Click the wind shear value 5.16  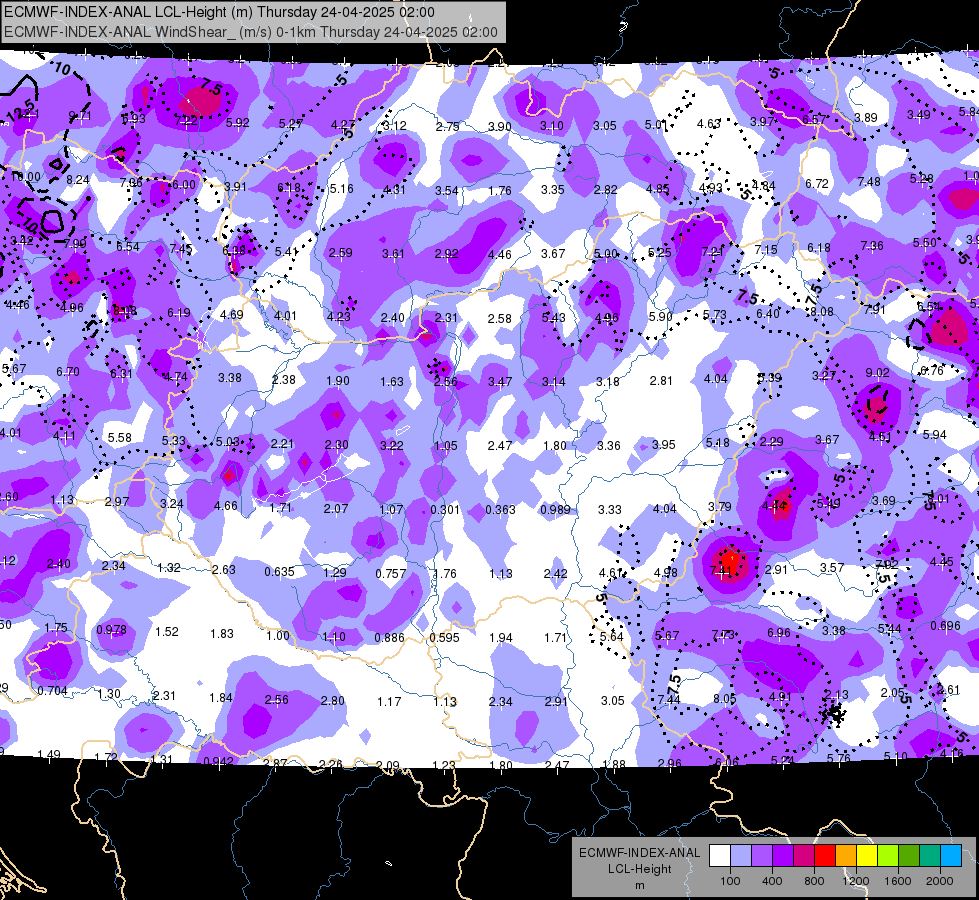342,189
